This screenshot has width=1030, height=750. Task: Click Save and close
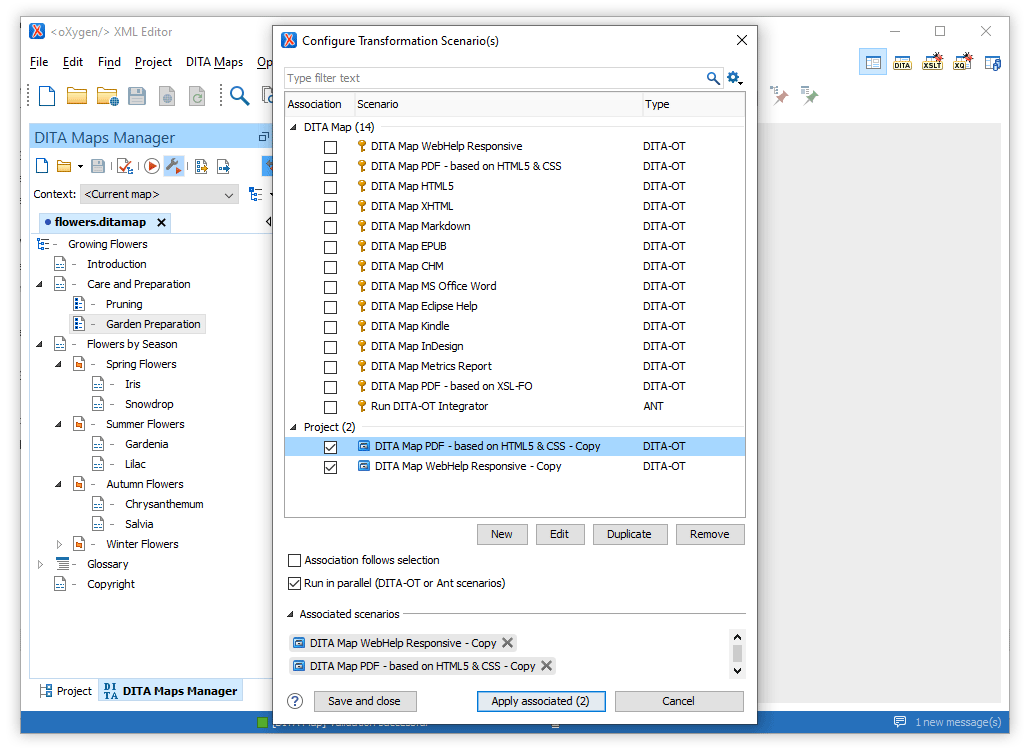tap(365, 701)
